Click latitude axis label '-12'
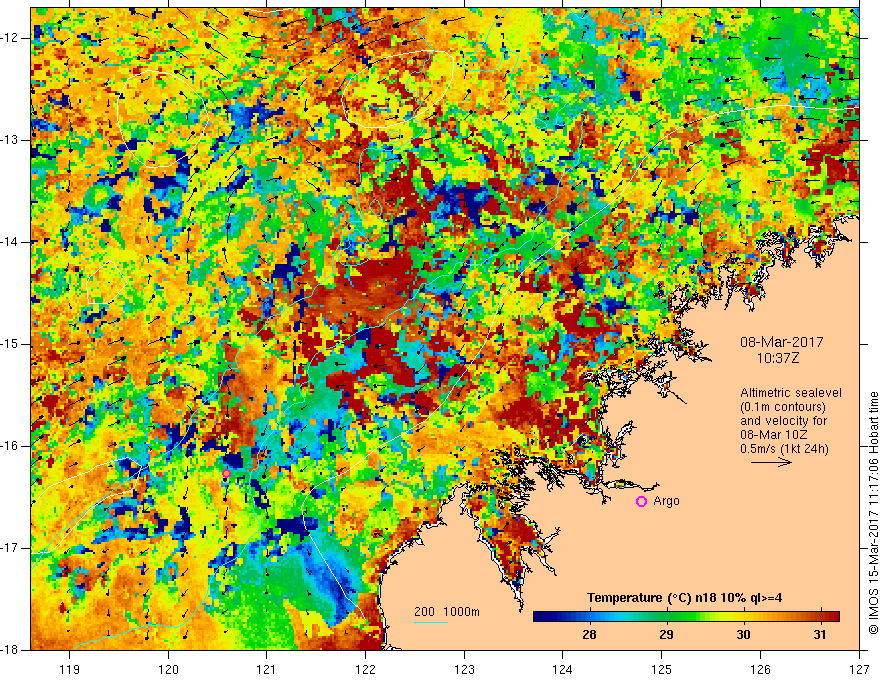The width and height of the screenshot is (880, 680). pos(11,38)
